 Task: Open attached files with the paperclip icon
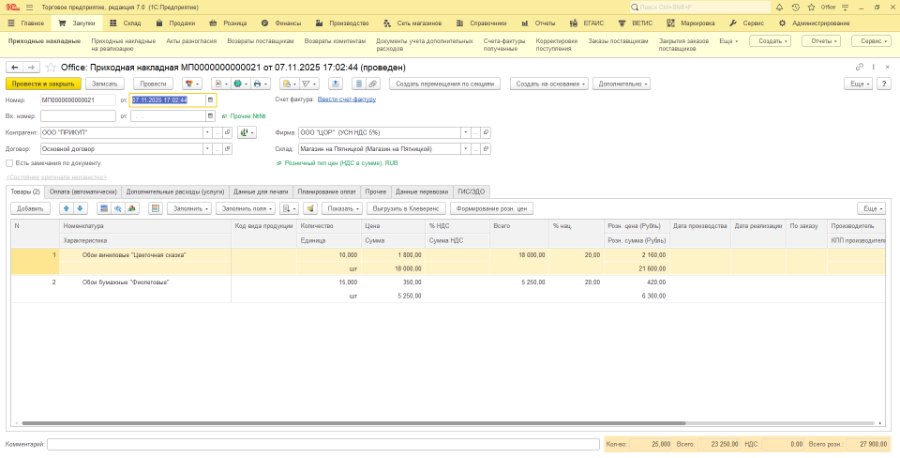click(x=373, y=84)
